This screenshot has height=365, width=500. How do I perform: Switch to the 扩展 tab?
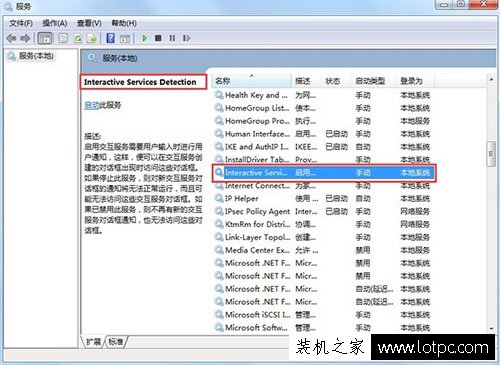tap(93, 342)
